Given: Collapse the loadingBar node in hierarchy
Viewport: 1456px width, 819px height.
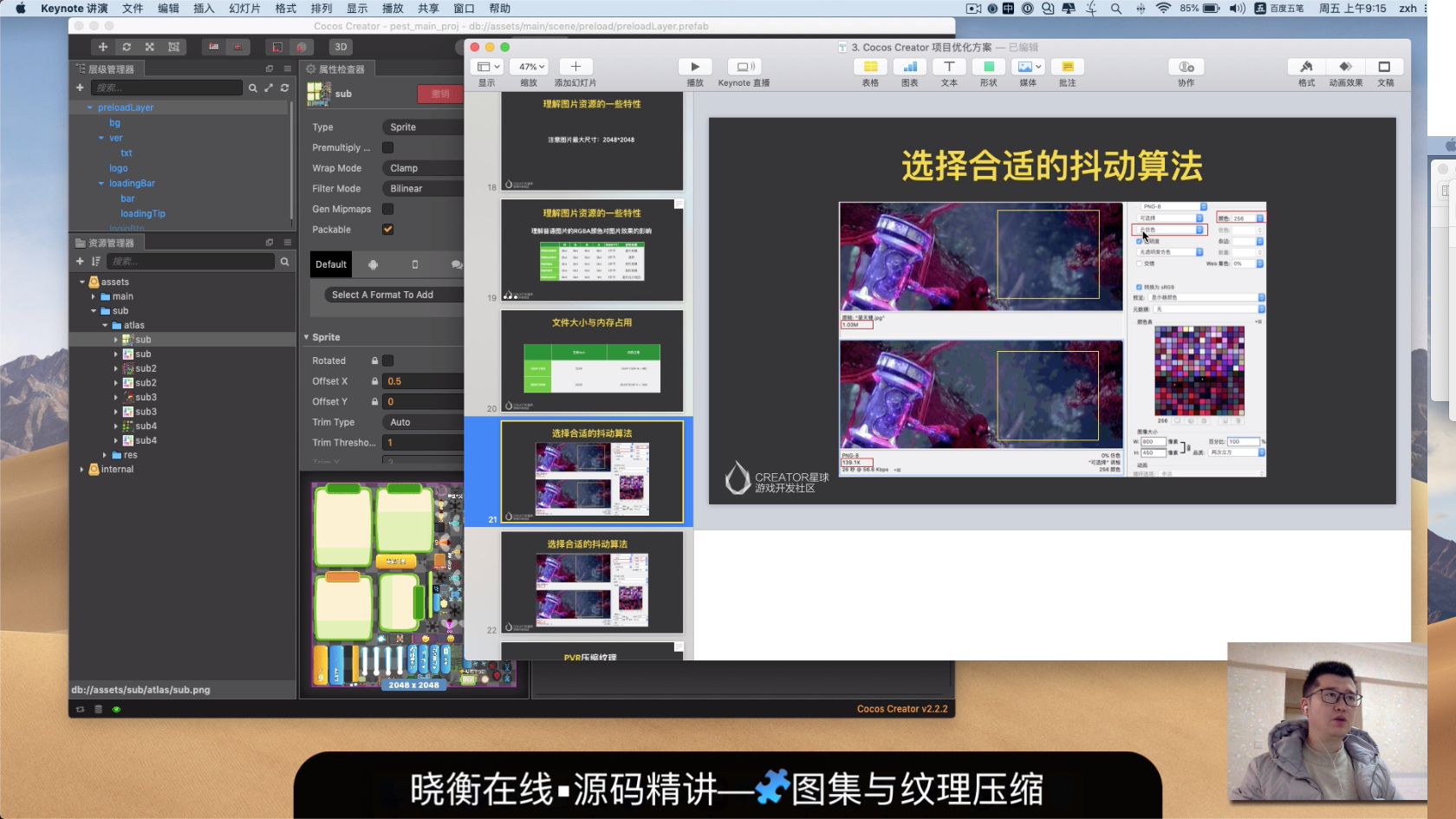Looking at the screenshot, I should [101, 184].
